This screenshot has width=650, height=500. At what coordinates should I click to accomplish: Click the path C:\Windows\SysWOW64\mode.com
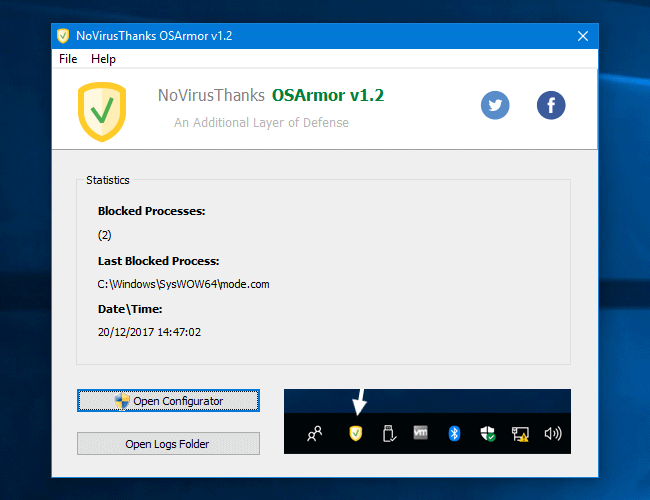point(184,284)
